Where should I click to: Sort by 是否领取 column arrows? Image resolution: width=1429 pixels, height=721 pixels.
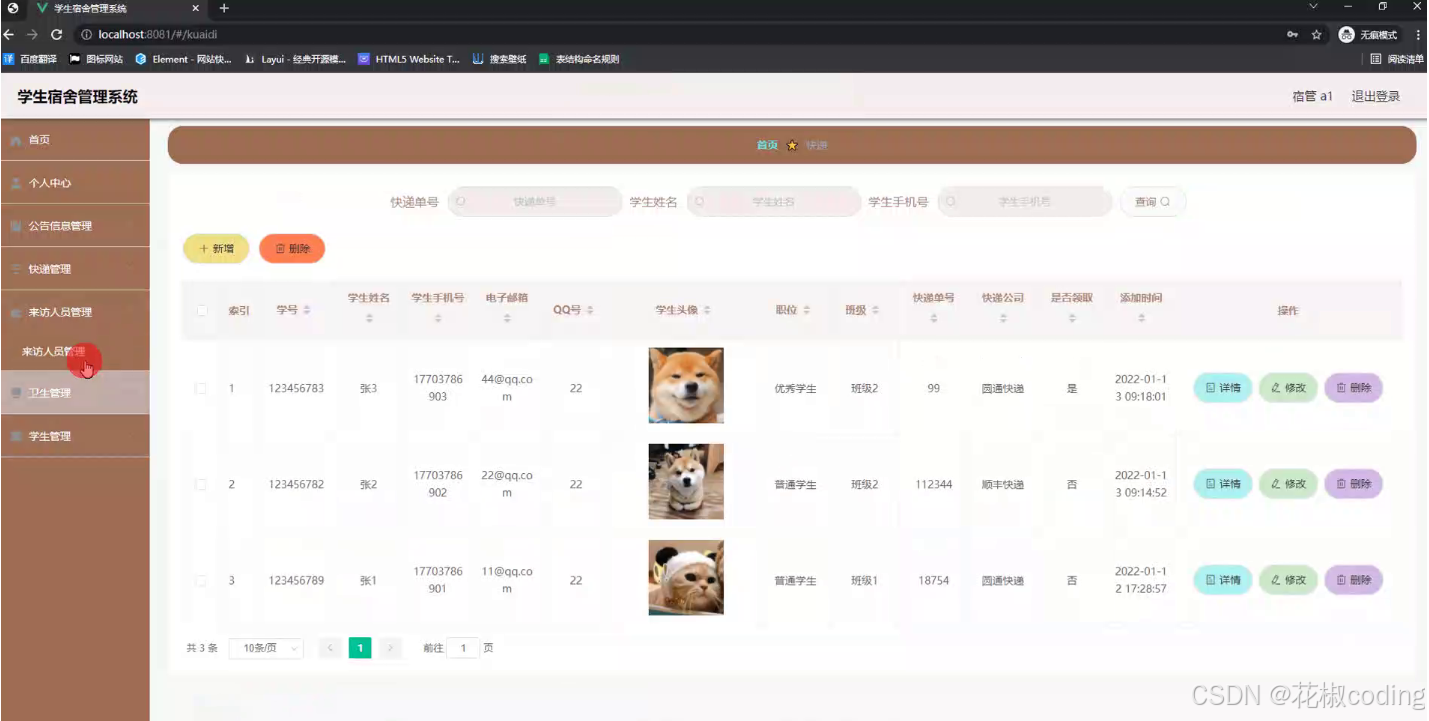[1071, 319]
